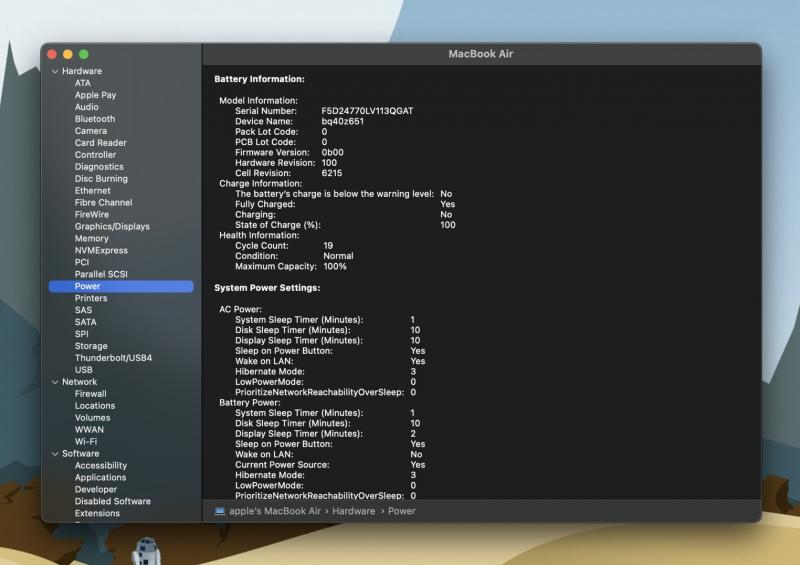This screenshot has height=565, width=800.
Task: Select Developer under Software
Action: pos(96,489)
